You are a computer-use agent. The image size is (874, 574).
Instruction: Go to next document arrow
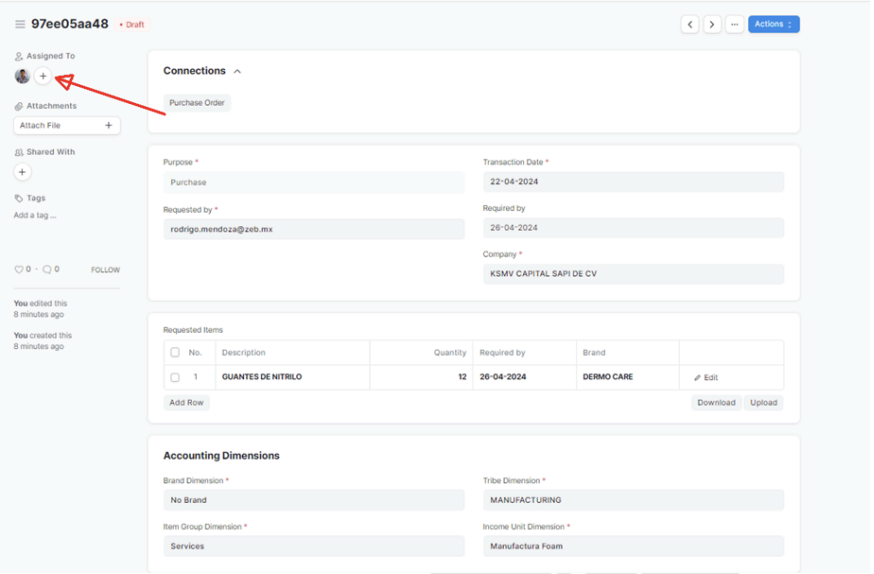coord(712,24)
